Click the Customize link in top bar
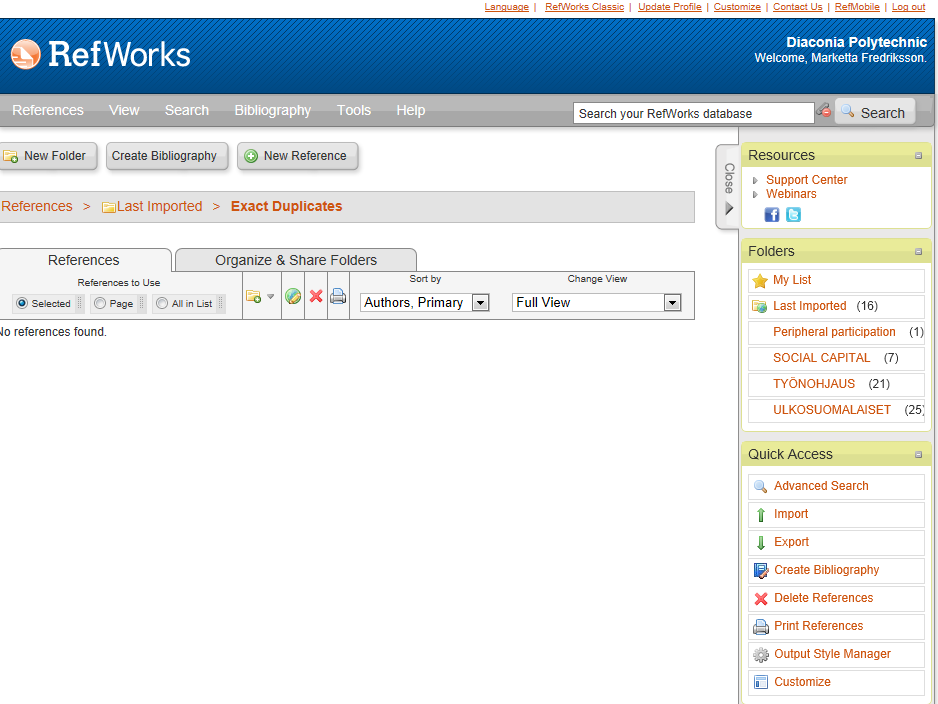Viewport: 938px width, 704px height. point(737,7)
